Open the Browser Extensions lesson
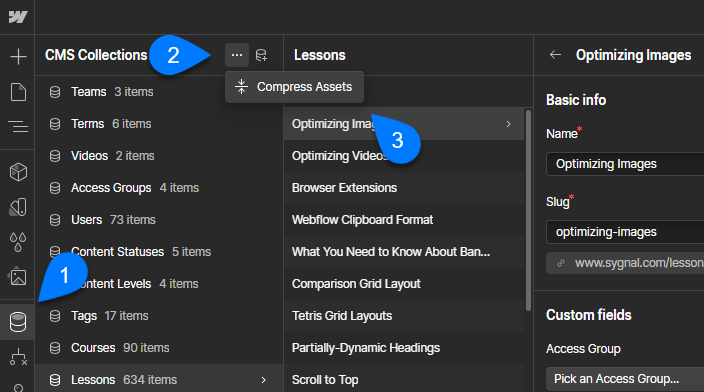704x392 pixels. point(404,188)
